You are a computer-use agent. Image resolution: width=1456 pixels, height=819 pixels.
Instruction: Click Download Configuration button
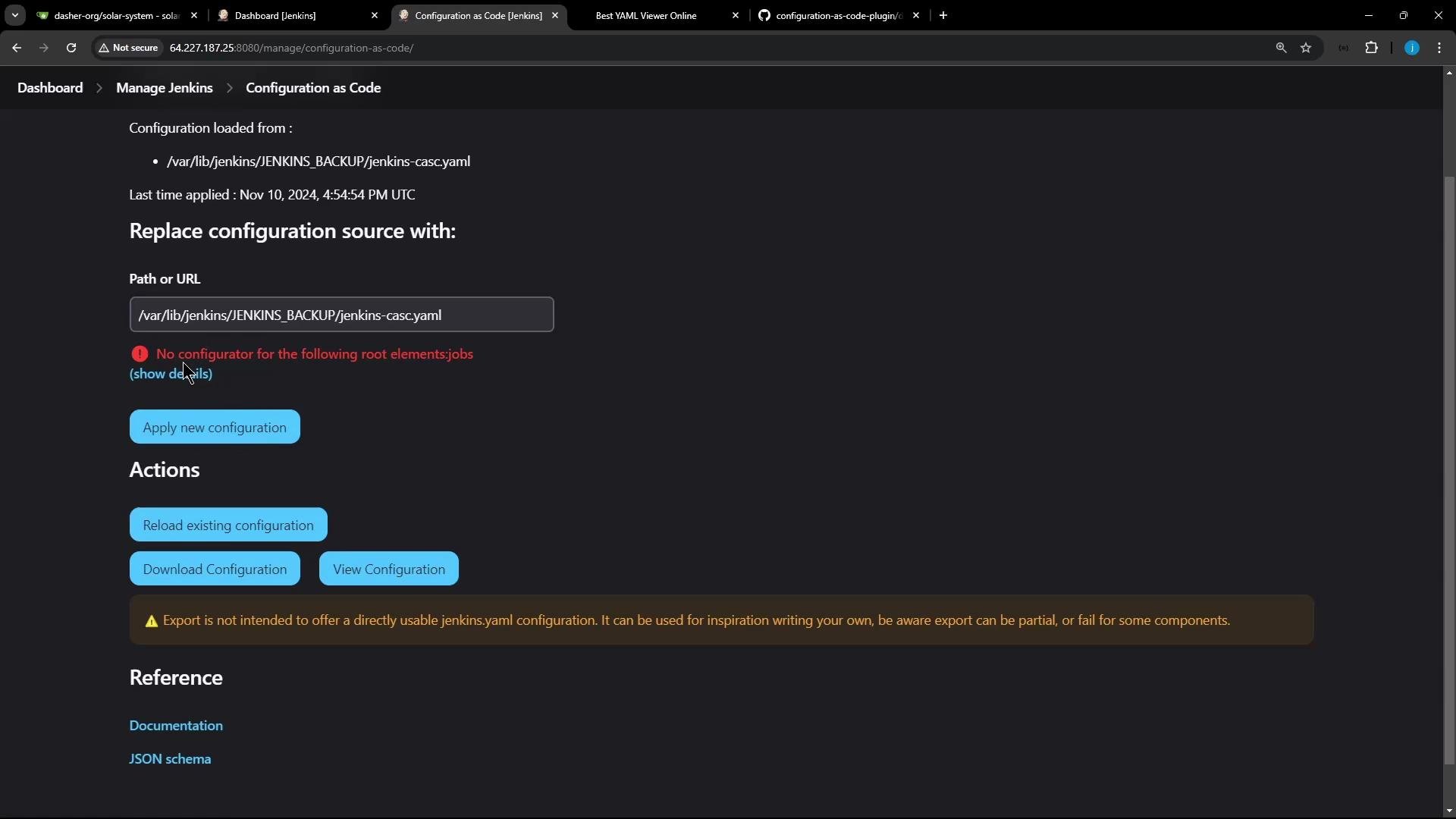pos(215,569)
